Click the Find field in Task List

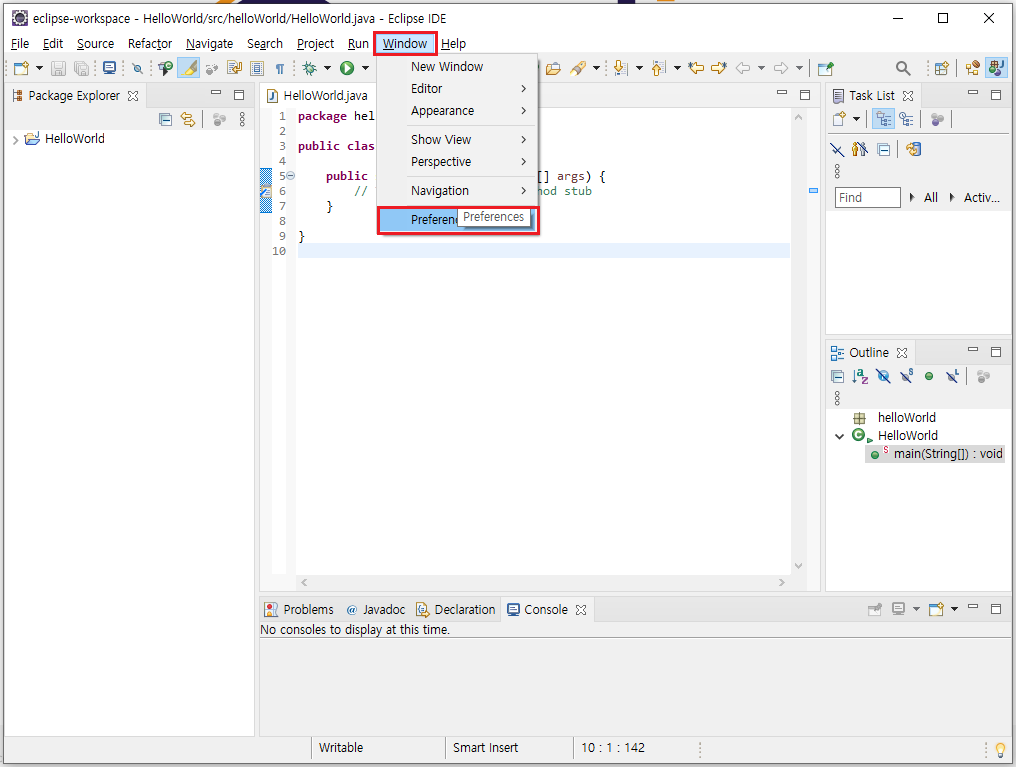tap(868, 198)
